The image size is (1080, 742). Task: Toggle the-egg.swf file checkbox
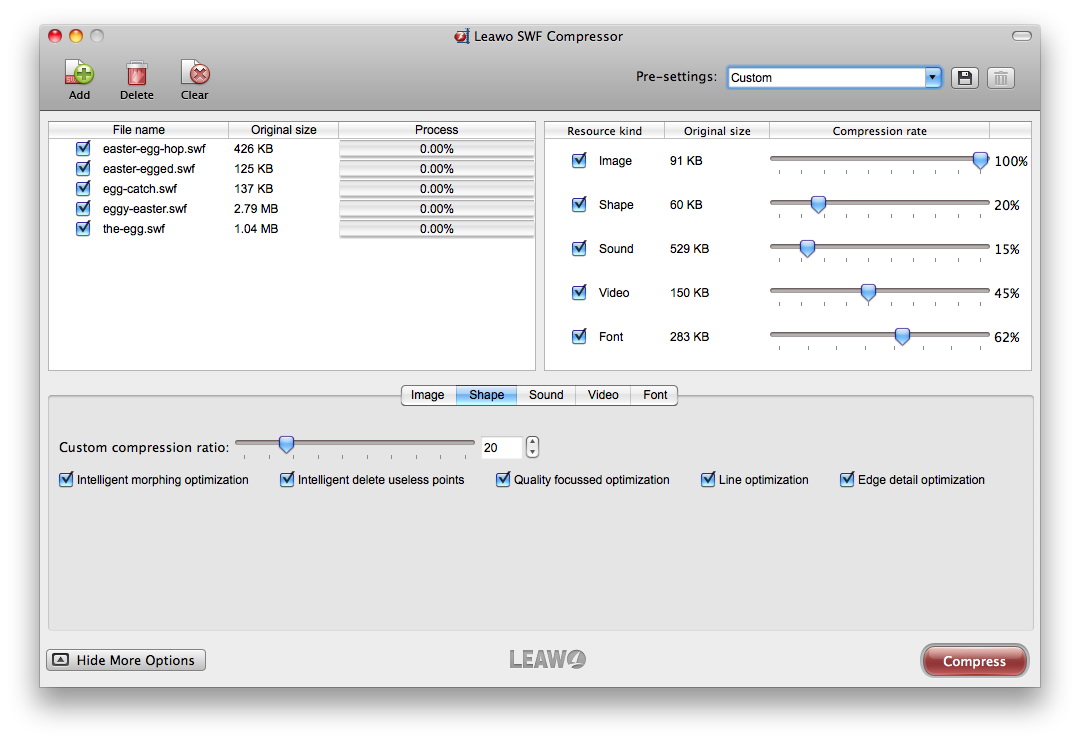83,228
